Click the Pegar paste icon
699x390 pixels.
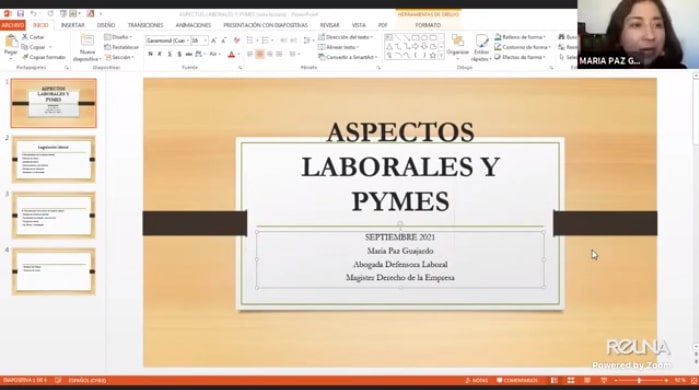[x=11, y=41]
